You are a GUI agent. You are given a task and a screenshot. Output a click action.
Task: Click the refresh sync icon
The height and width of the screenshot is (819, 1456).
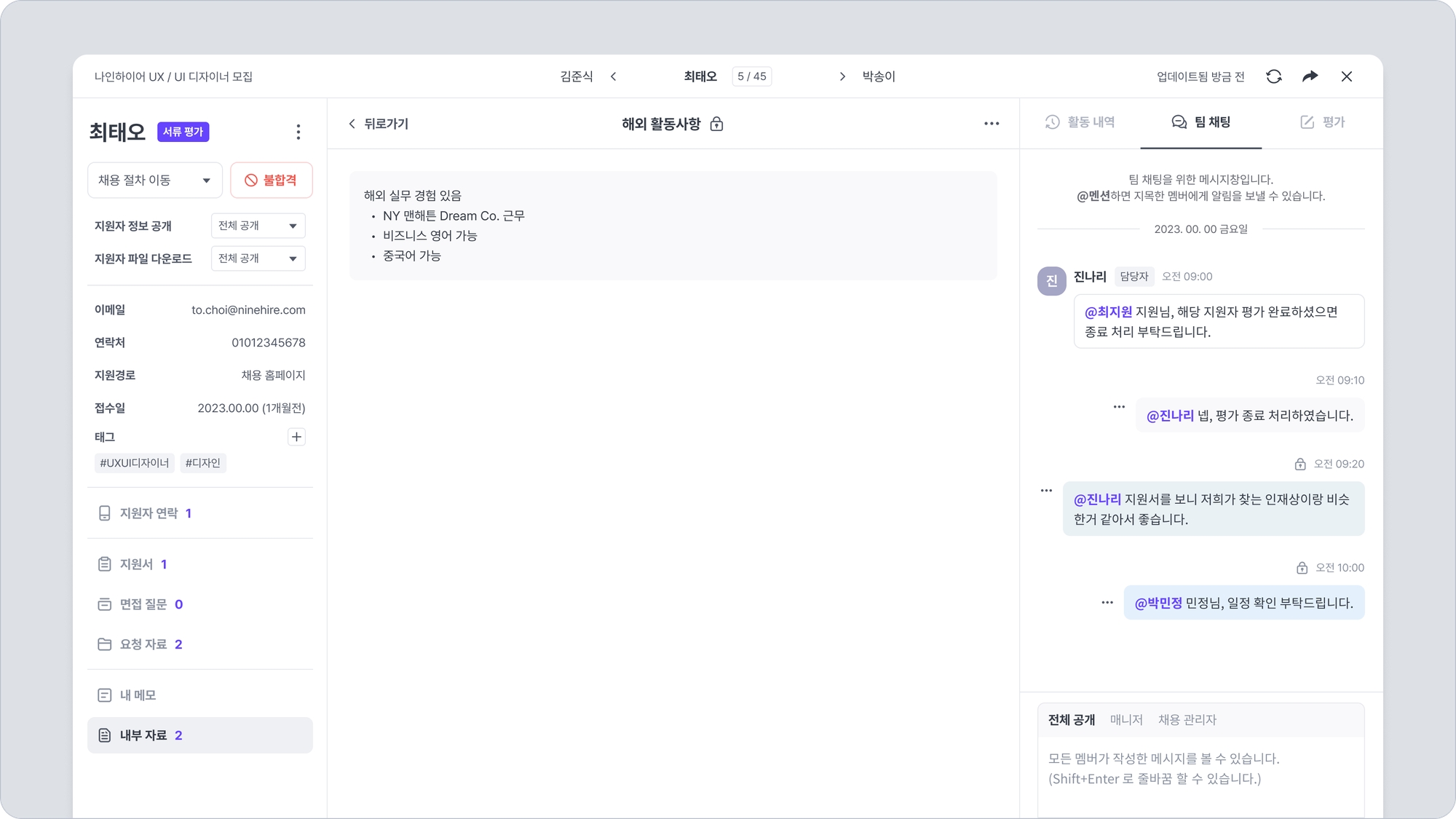tap(1273, 76)
